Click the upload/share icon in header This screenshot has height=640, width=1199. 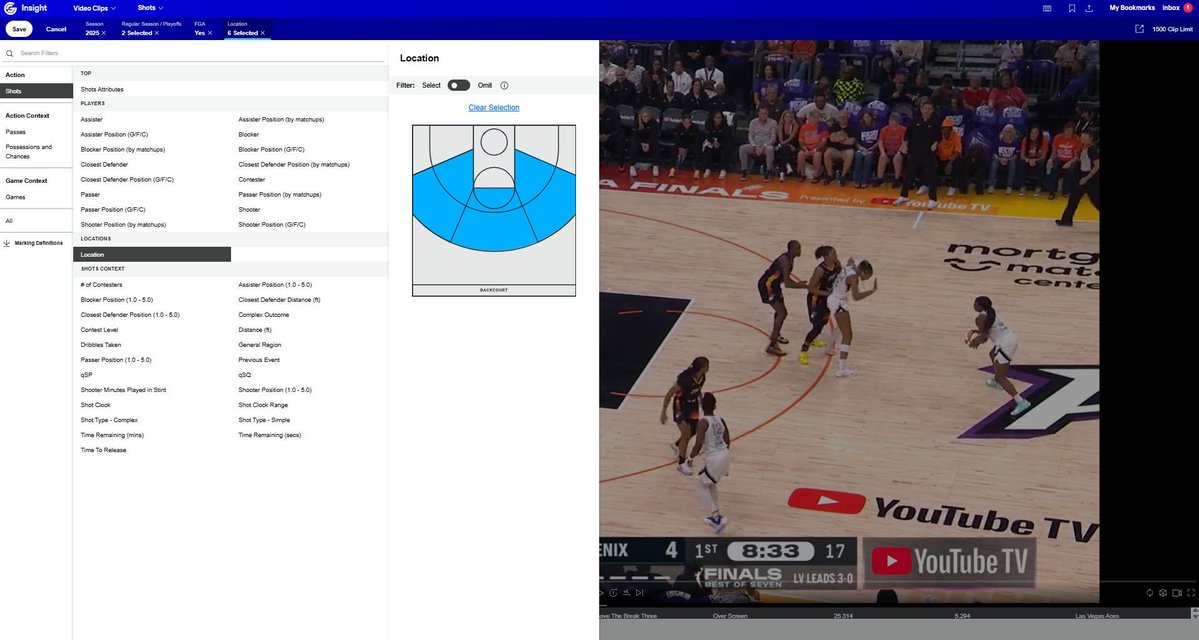tap(1089, 8)
